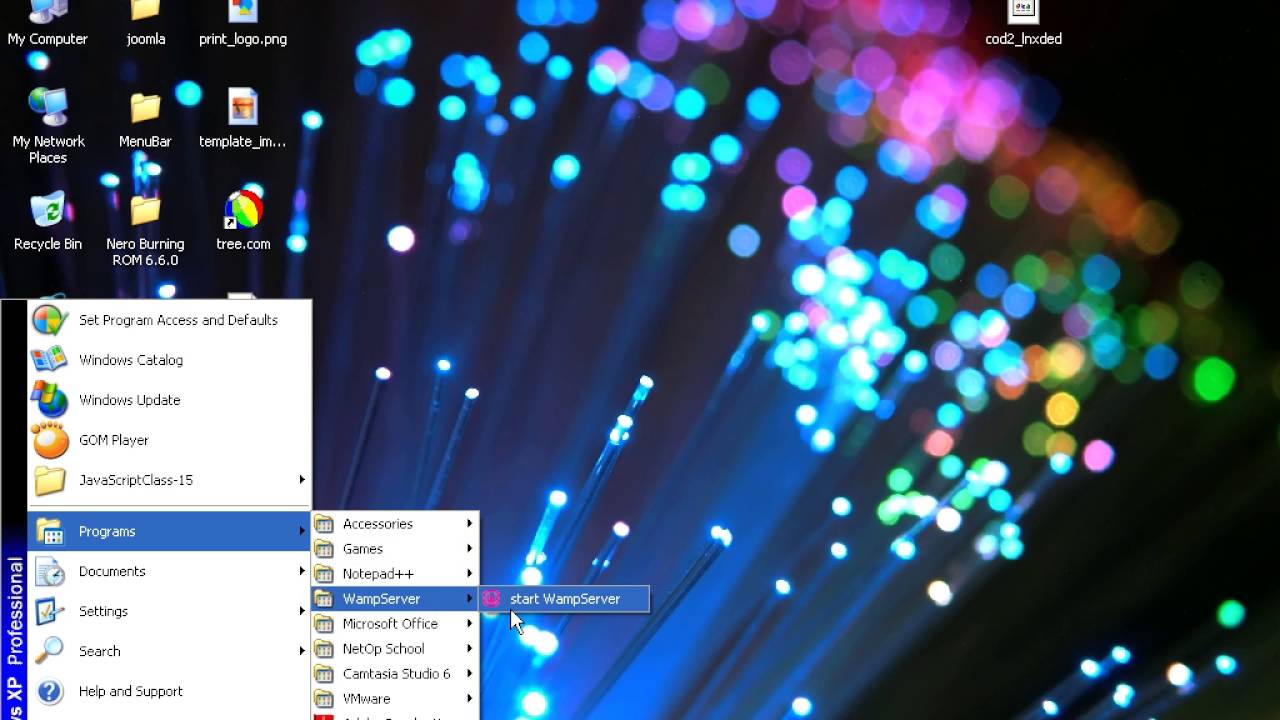The image size is (1280, 720).
Task: Select My Computer desktop icon
Action: (x=48, y=24)
